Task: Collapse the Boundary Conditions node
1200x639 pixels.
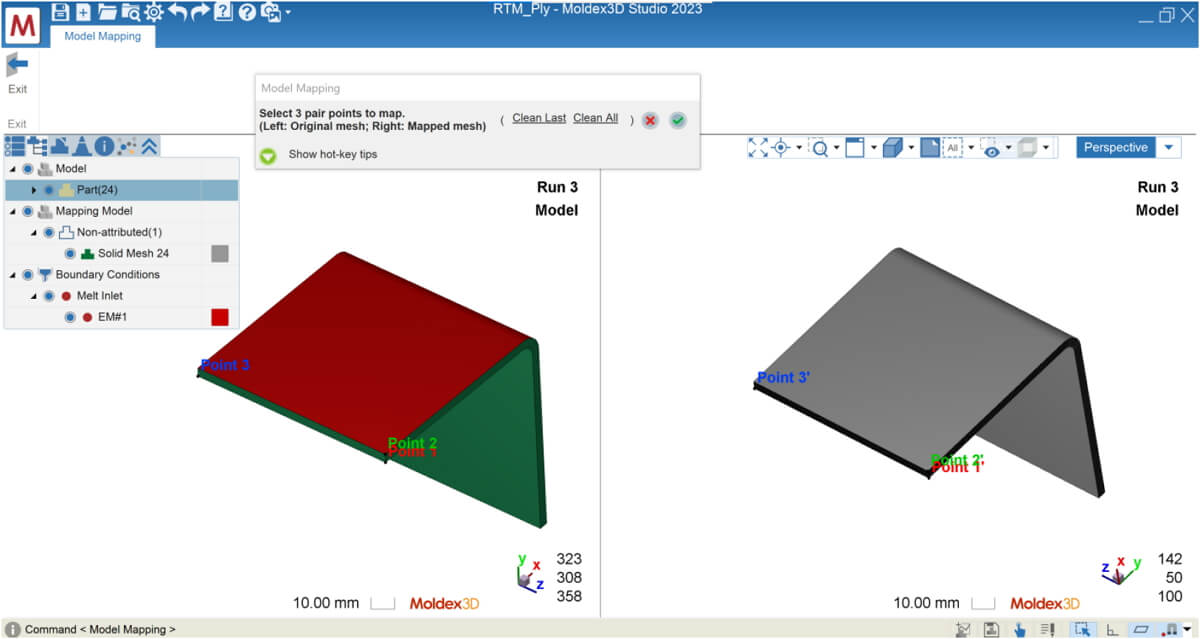Action: point(12,274)
